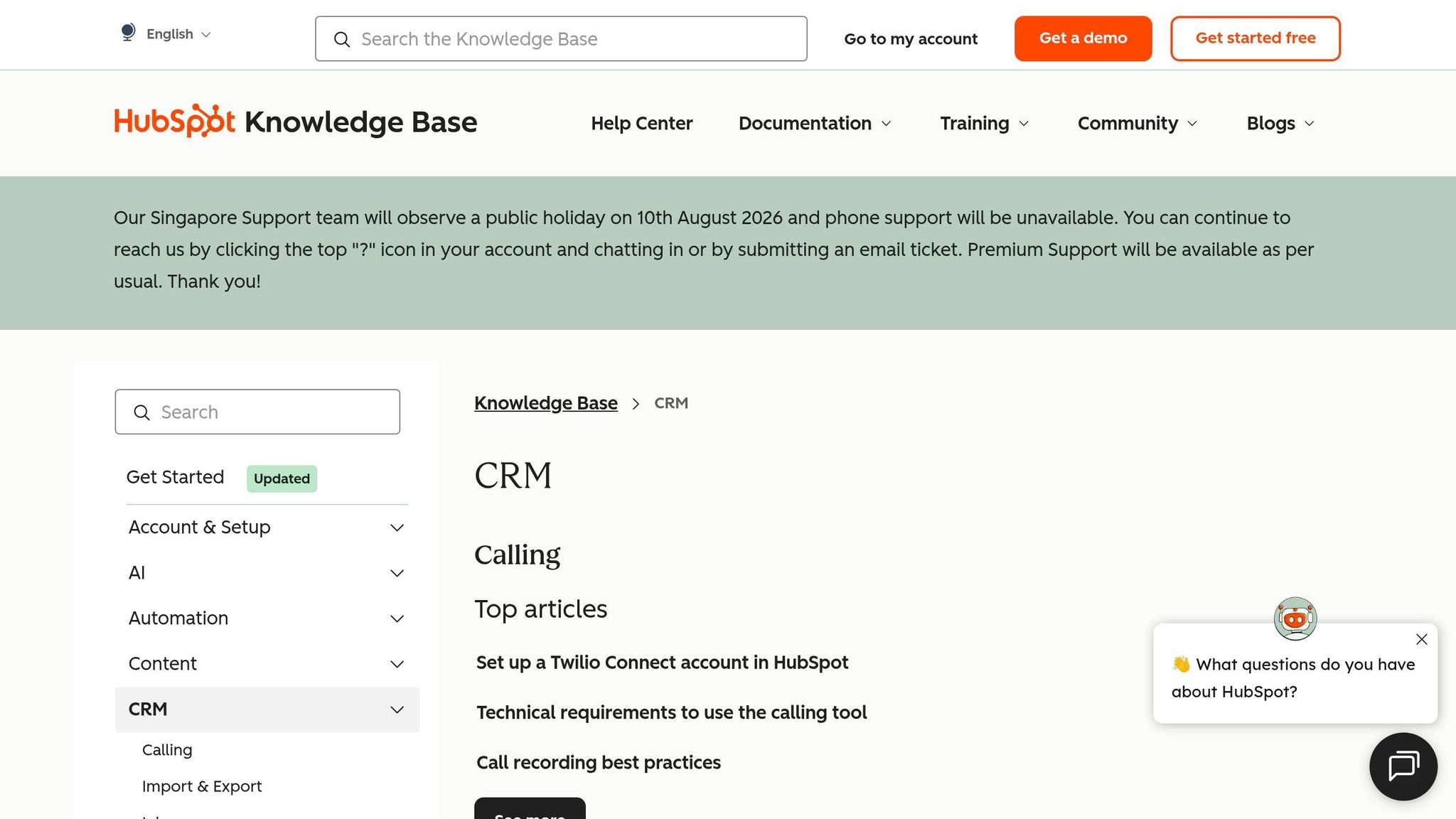Expand the Content section chevron
Image resolution: width=1456 pixels, height=819 pixels.
coord(397,664)
